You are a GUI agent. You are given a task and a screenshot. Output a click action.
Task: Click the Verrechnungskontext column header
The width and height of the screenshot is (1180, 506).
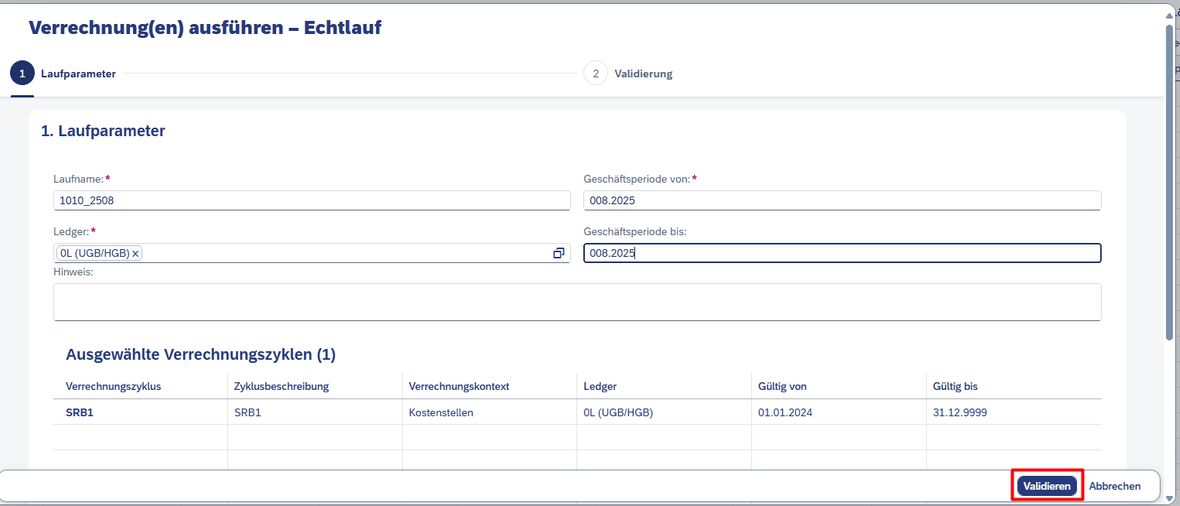click(x=459, y=386)
